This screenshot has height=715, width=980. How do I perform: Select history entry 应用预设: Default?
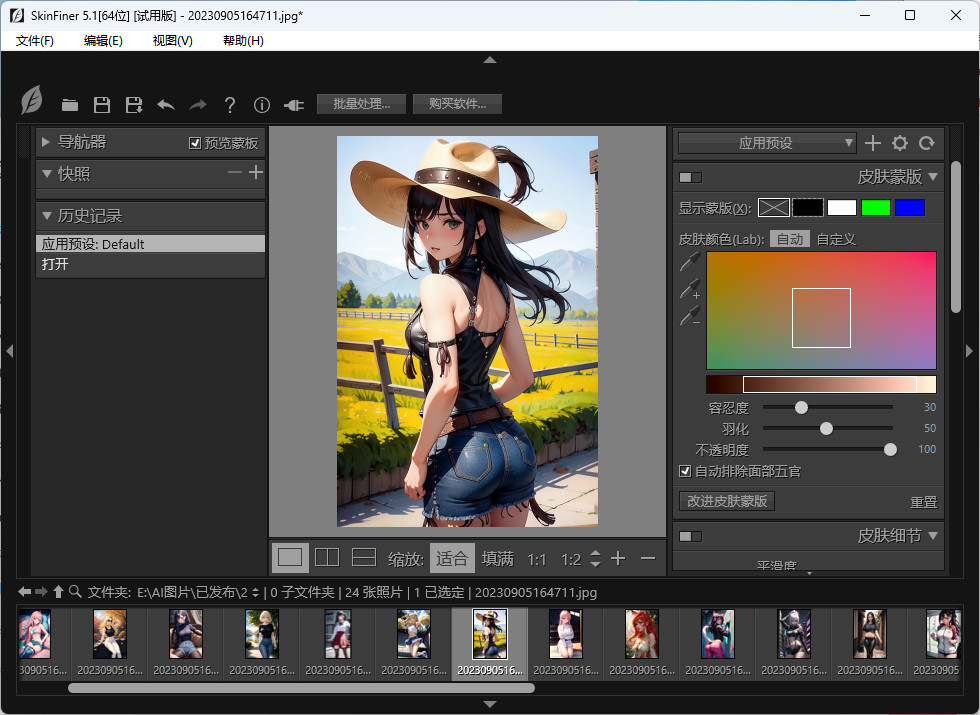[151, 244]
